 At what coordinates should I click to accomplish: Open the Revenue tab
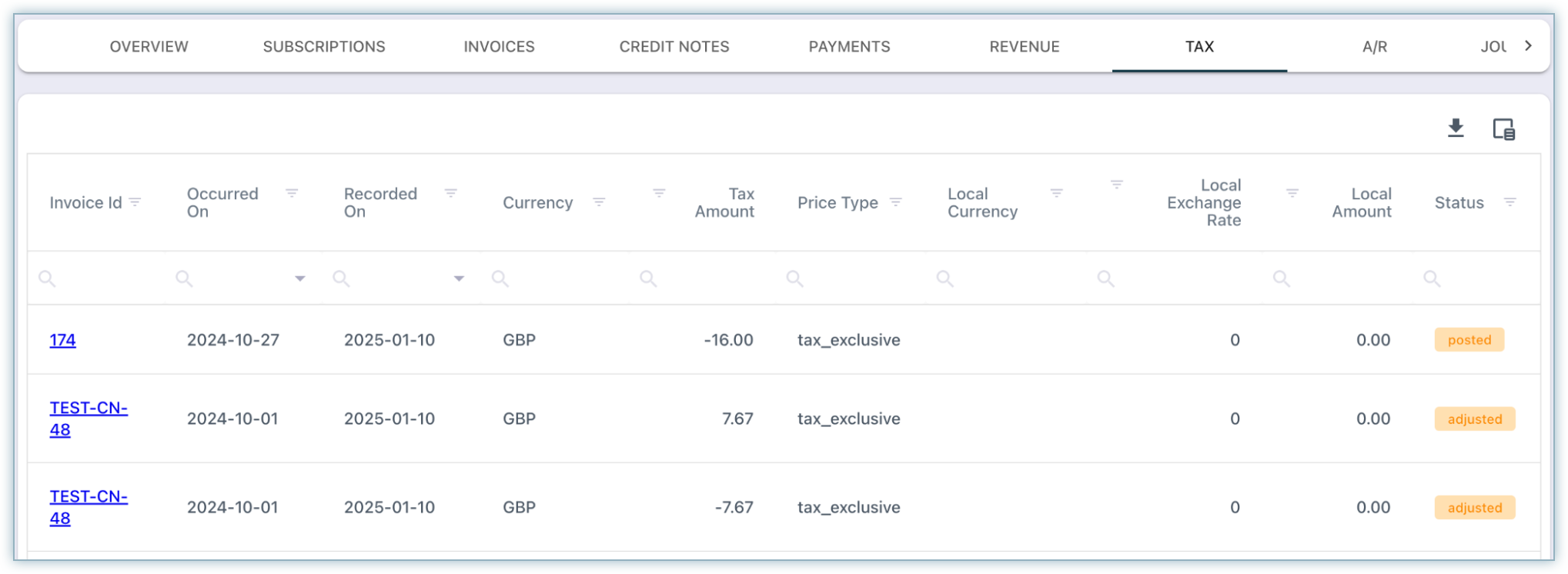(1024, 47)
